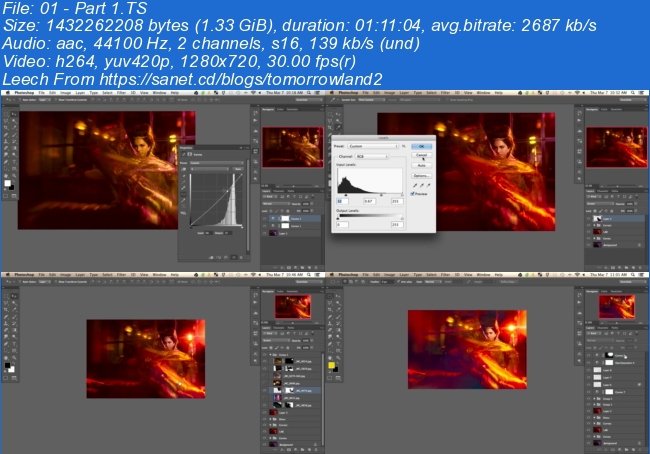Select the Eyedropper tool in the 10:46 AM frame
The image size is (650, 454).
pos(14,309)
